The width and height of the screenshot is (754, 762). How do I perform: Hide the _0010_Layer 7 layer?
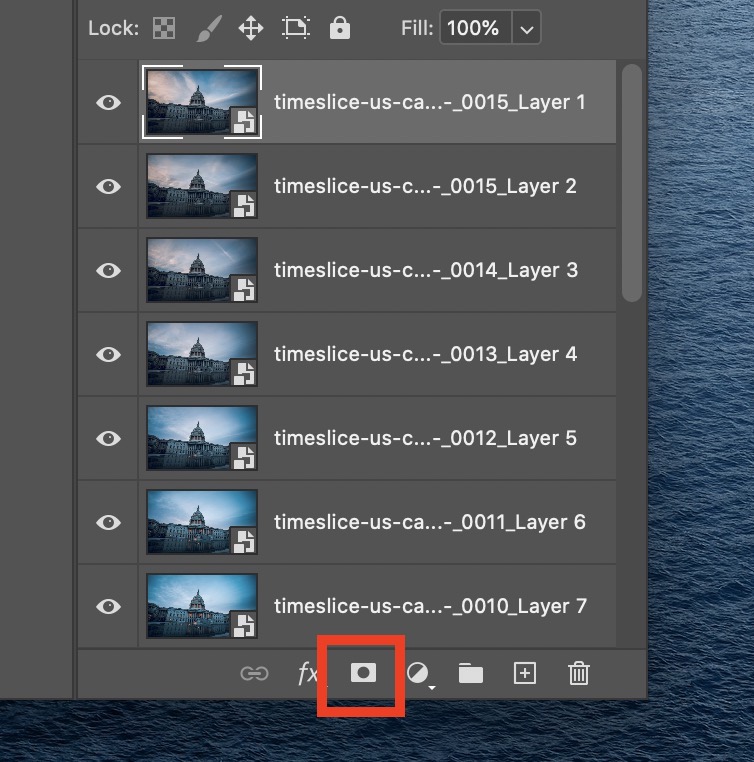[x=108, y=607]
